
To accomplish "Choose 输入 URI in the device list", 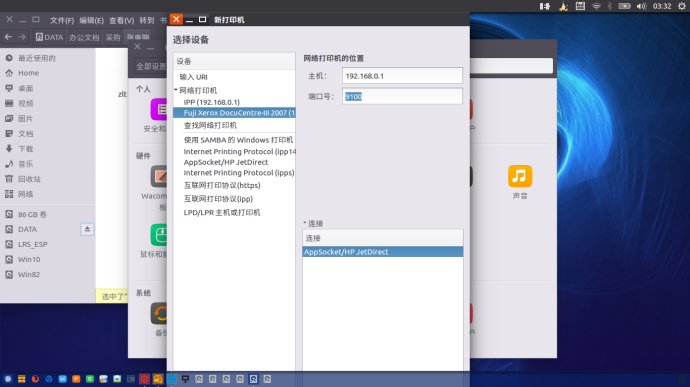I will click(x=193, y=77).
